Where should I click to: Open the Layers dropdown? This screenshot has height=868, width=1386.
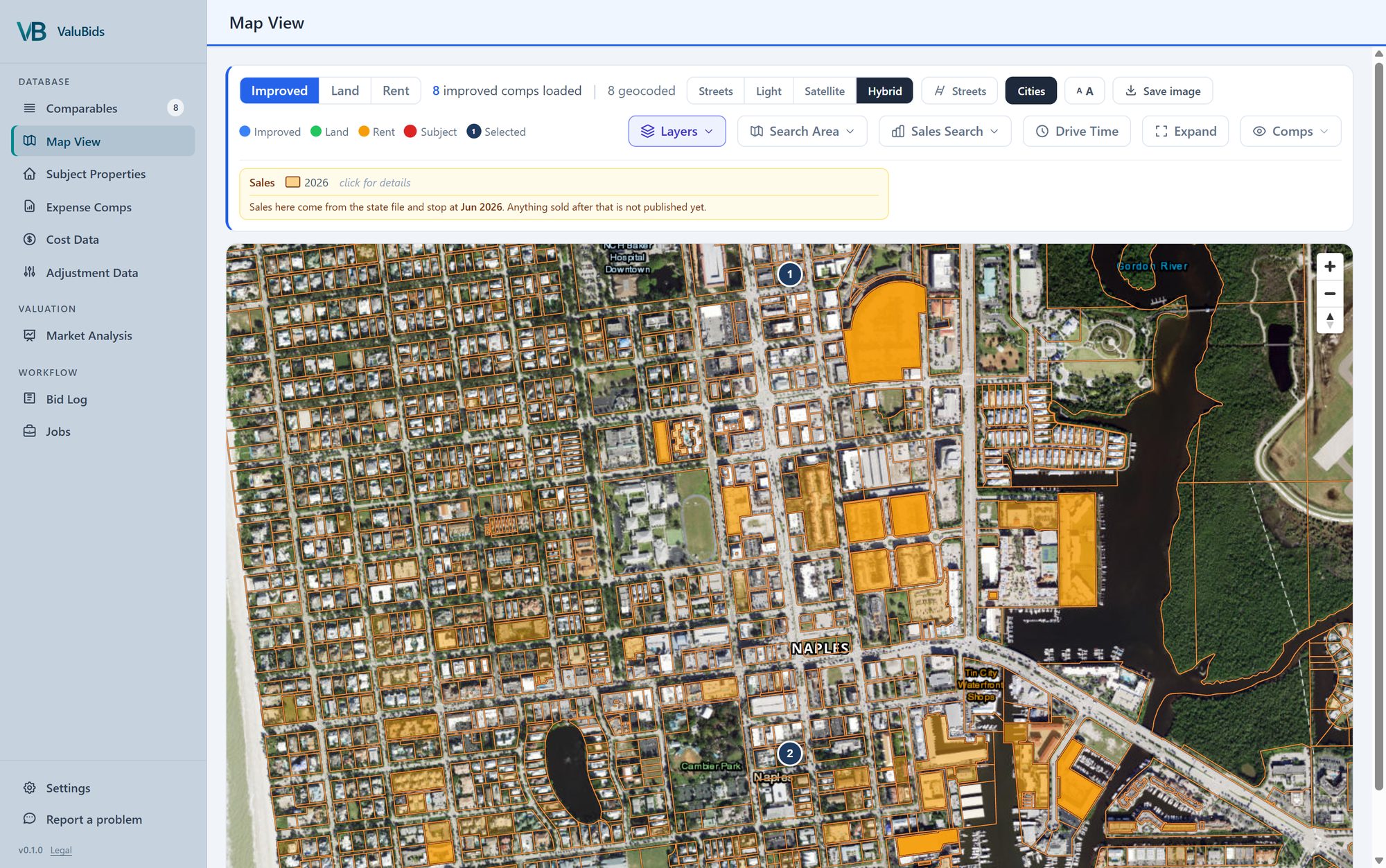pyautogui.click(x=676, y=131)
